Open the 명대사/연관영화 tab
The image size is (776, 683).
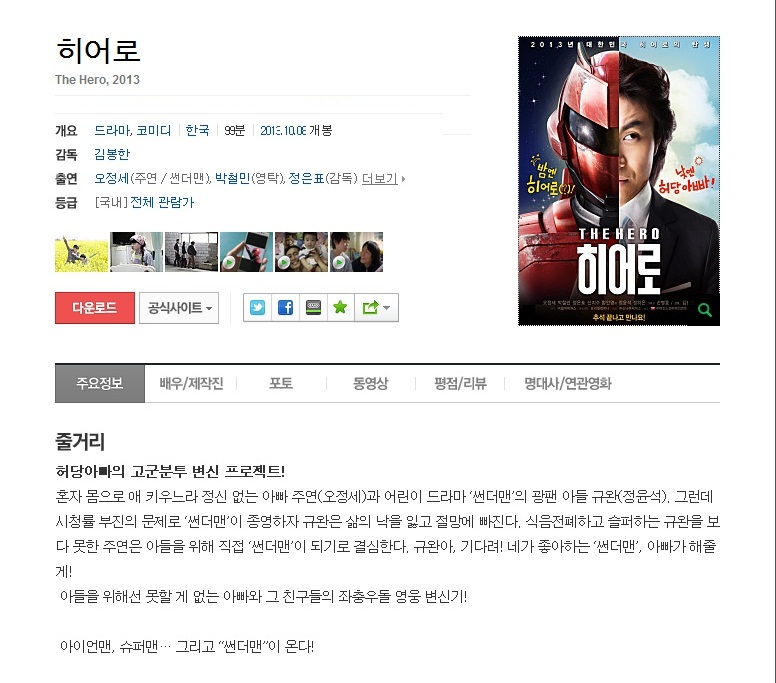(568, 384)
